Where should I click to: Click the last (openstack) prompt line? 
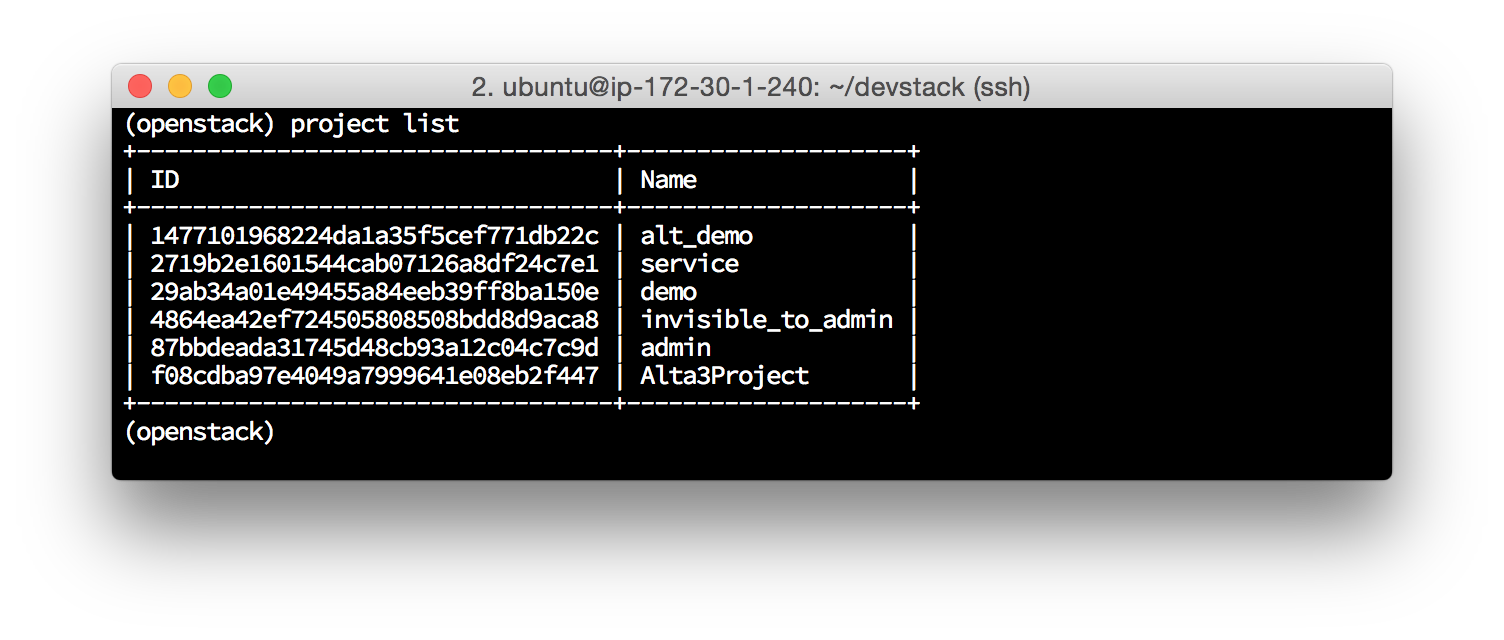[x=199, y=433]
